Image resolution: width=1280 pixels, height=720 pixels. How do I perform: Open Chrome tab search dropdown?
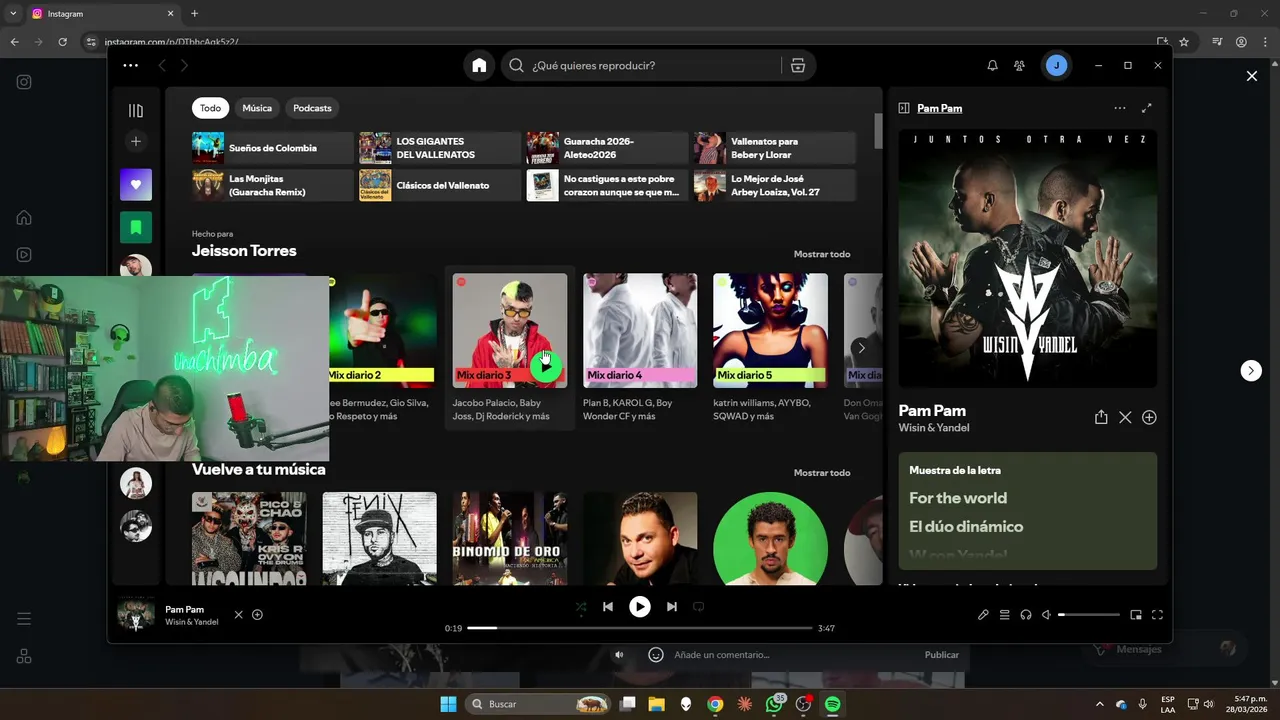(13, 14)
